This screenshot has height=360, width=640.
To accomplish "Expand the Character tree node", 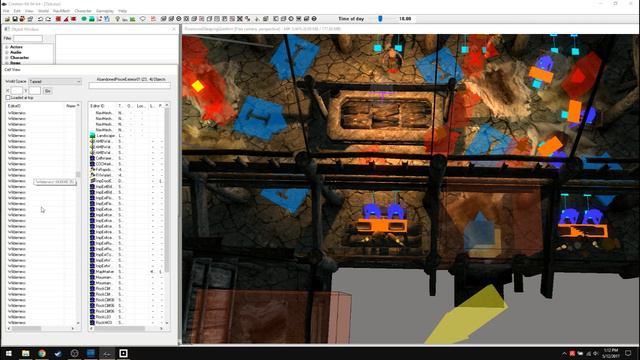I will pyautogui.click(x=7, y=58).
